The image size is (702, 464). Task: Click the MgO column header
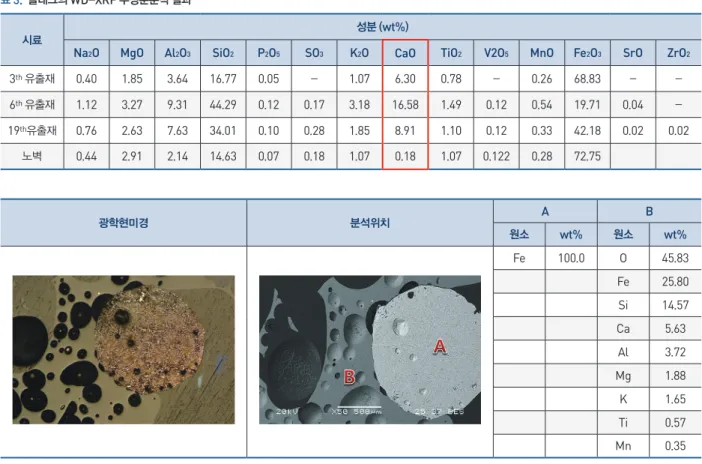point(132,53)
